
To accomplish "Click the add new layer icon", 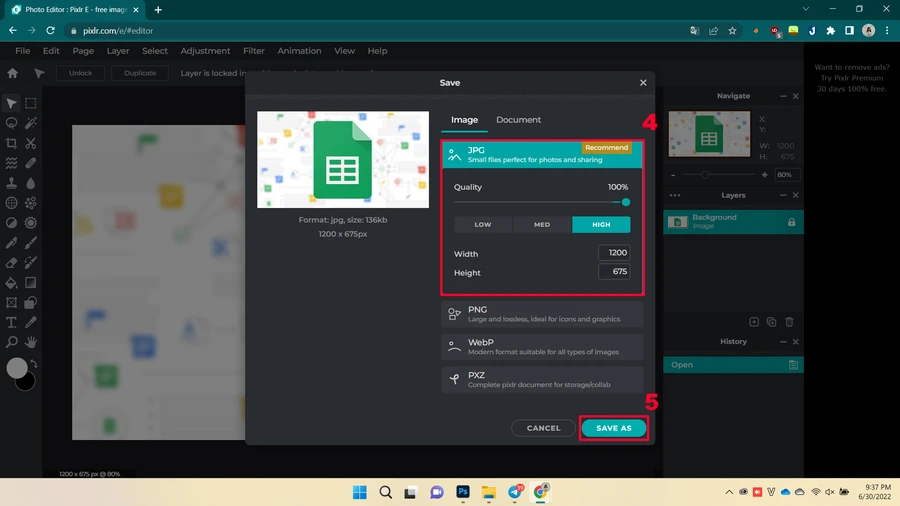I will (x=754, y=322).
